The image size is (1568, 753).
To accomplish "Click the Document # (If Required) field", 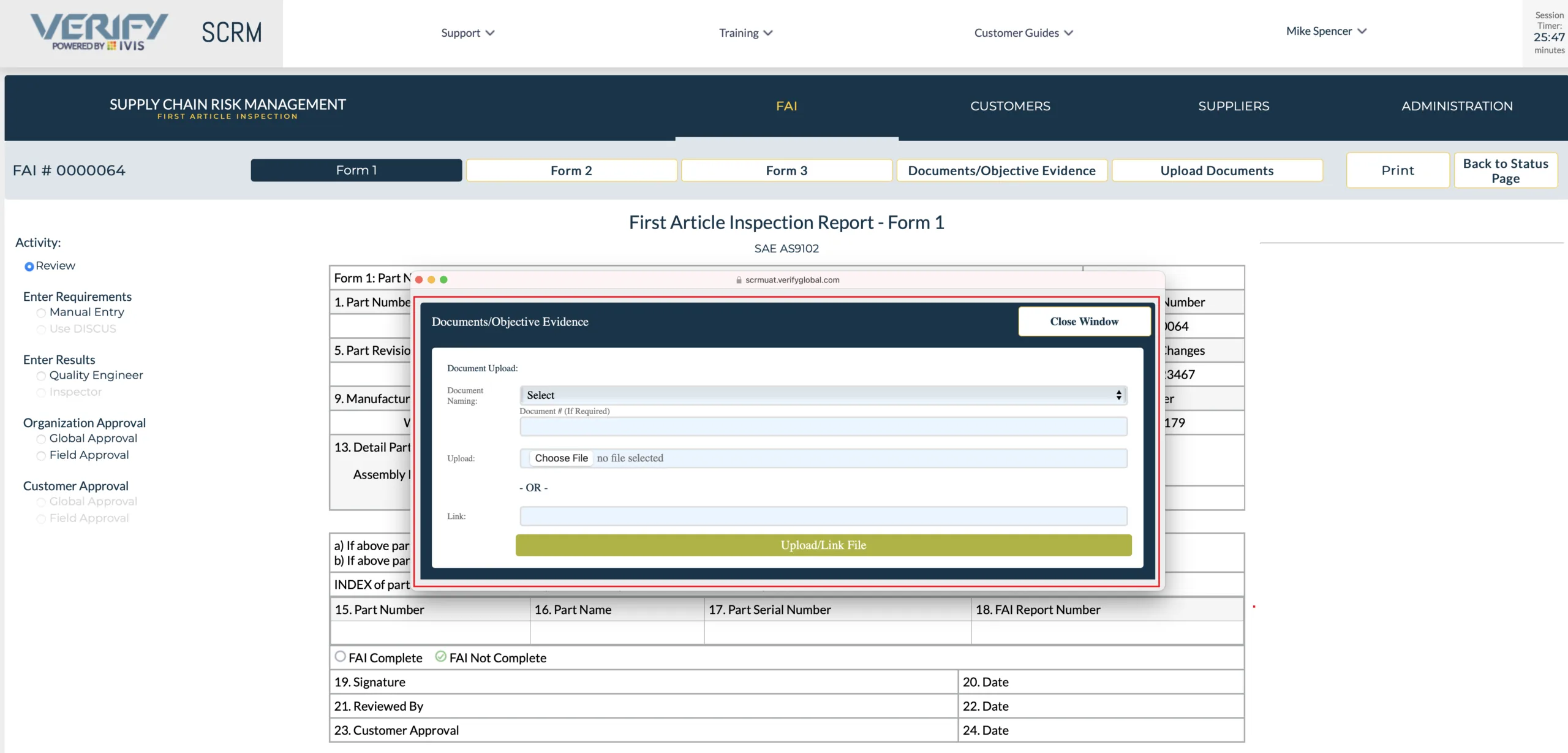I will [x=823, y=426].
